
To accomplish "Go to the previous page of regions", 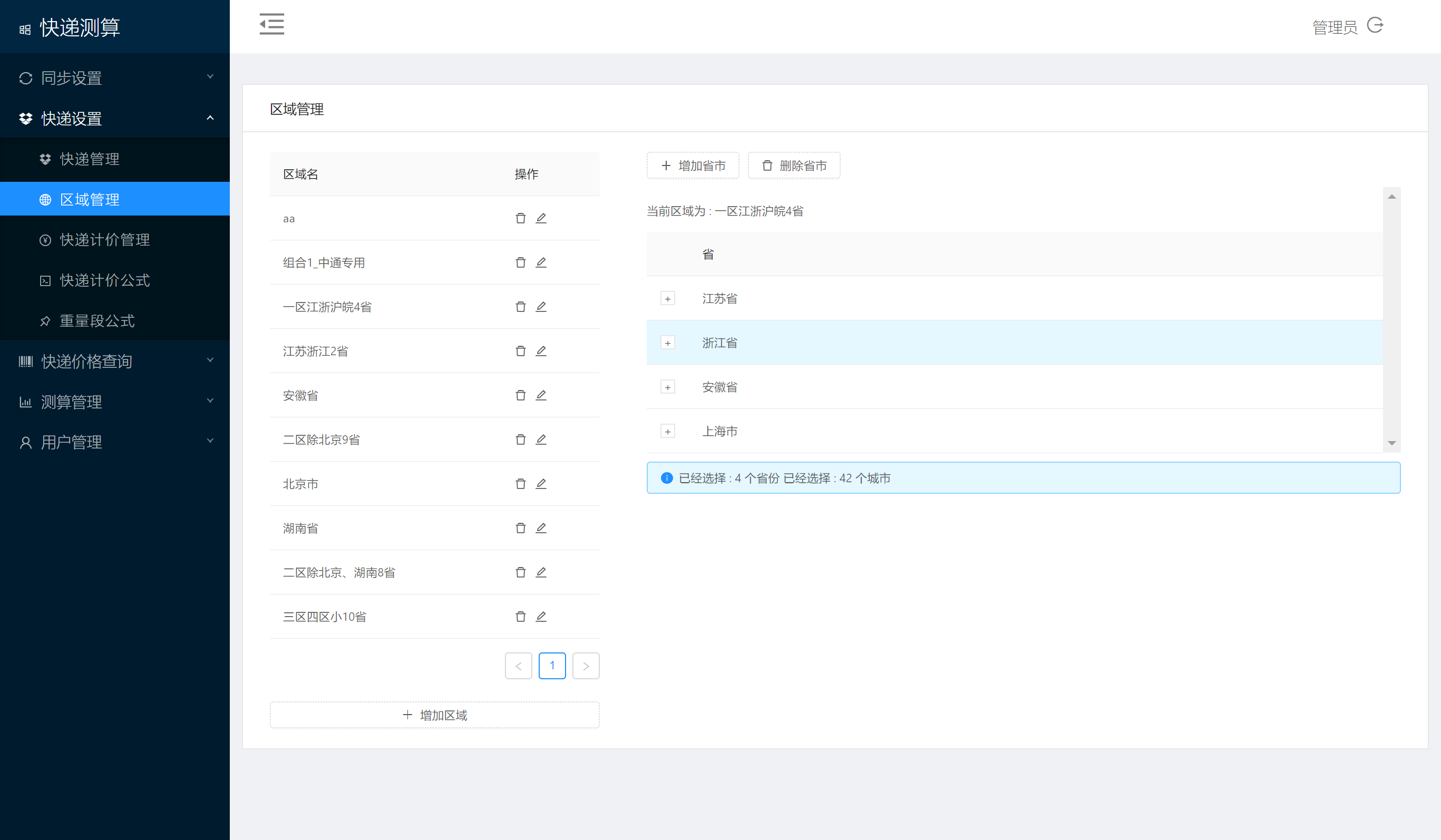I will coord(519,666).
